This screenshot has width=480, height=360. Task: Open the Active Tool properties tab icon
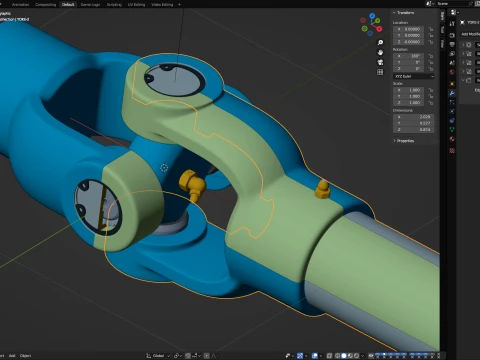click(452, 24)
